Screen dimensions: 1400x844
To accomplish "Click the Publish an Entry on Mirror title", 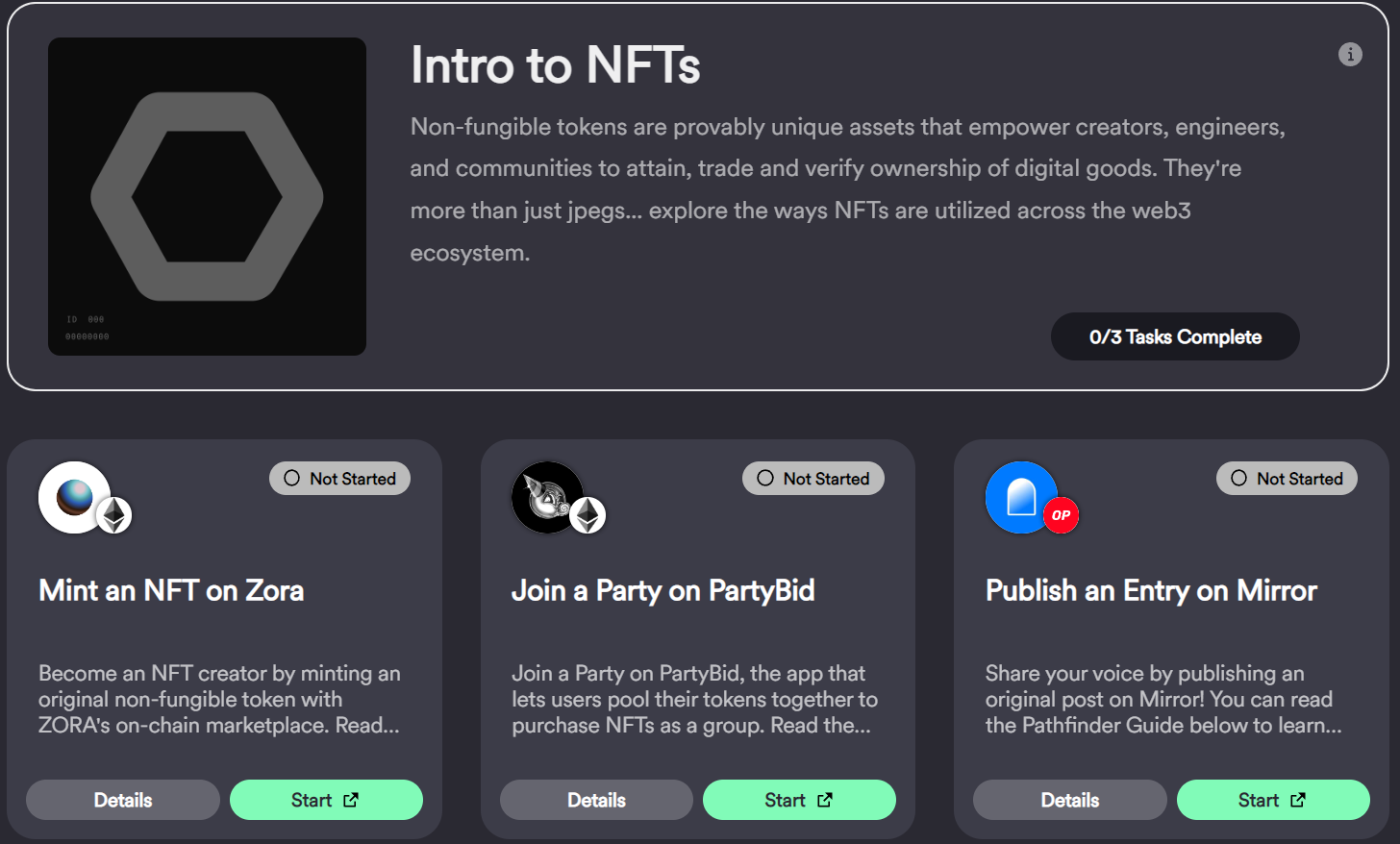I will point(1151,590).
